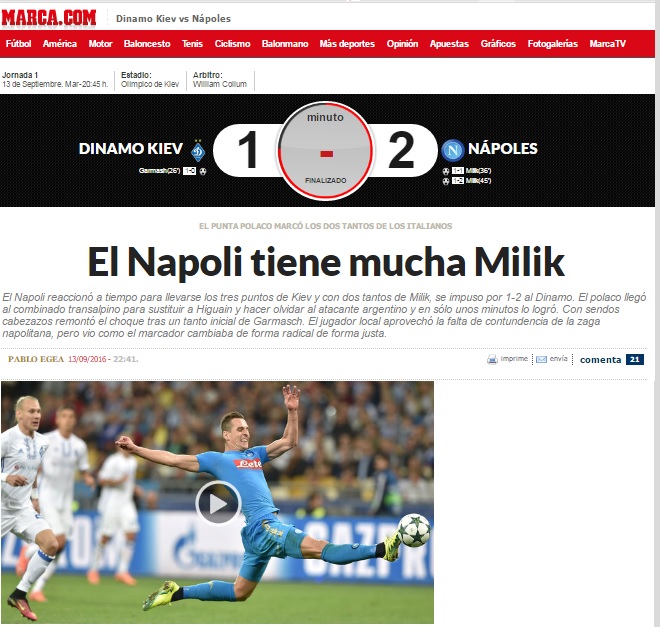The width and height of the screenshot is (660, 627).
Task: Click the Apuestas navigation link
Action: coord(449,44)
